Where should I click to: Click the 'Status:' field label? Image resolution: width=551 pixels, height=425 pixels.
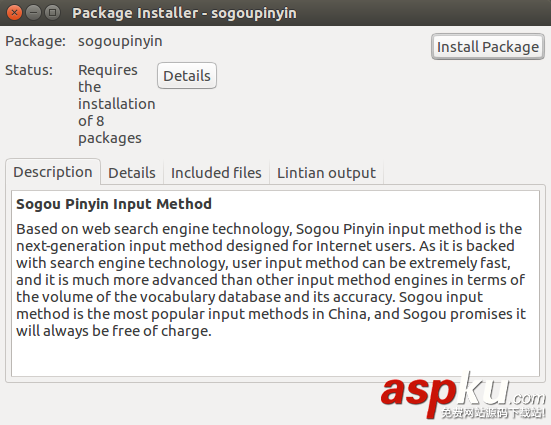pos(29,70)
